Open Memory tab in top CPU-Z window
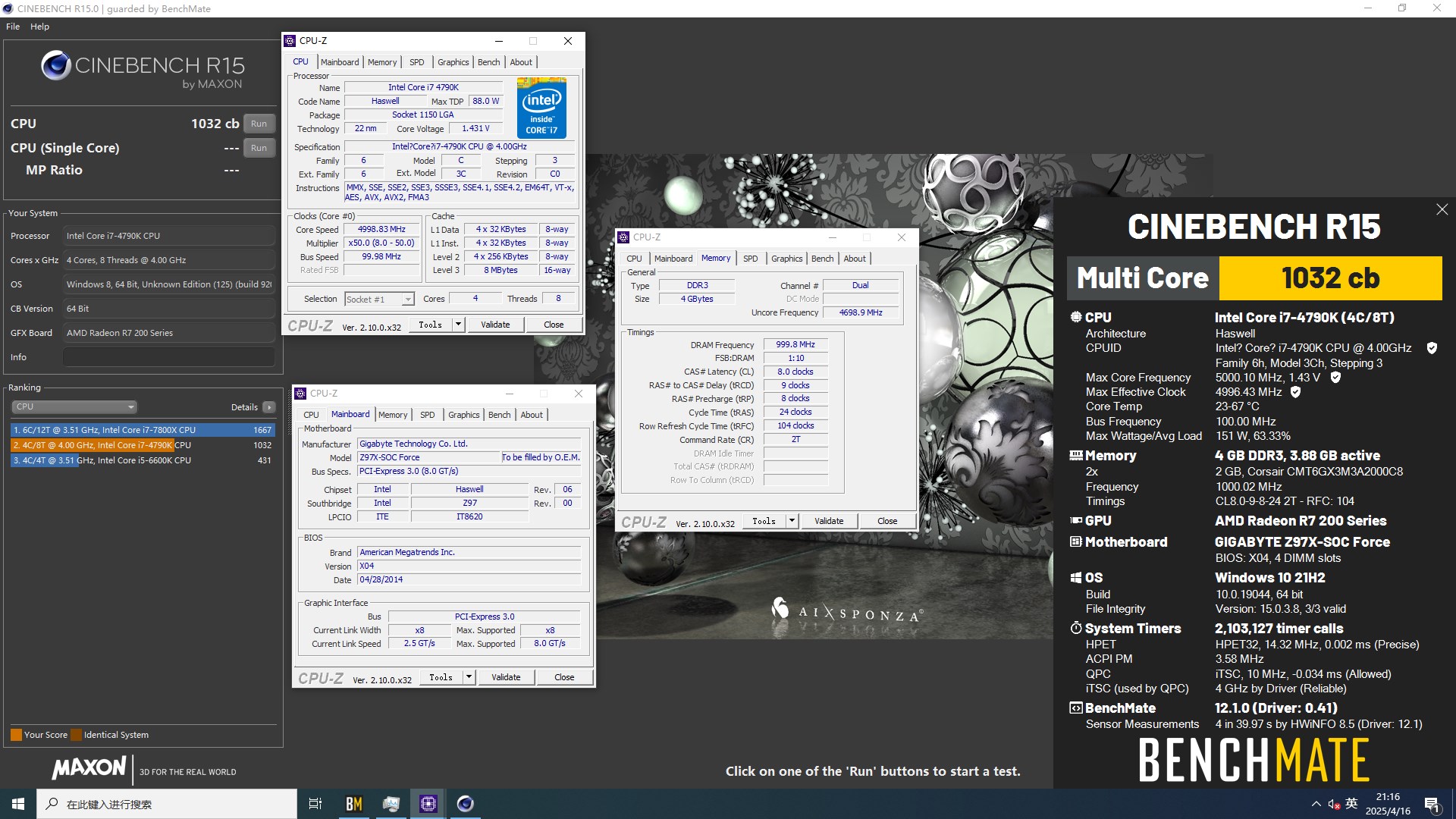The width and height of the screenshot is (1456, 819). [382, 62]
